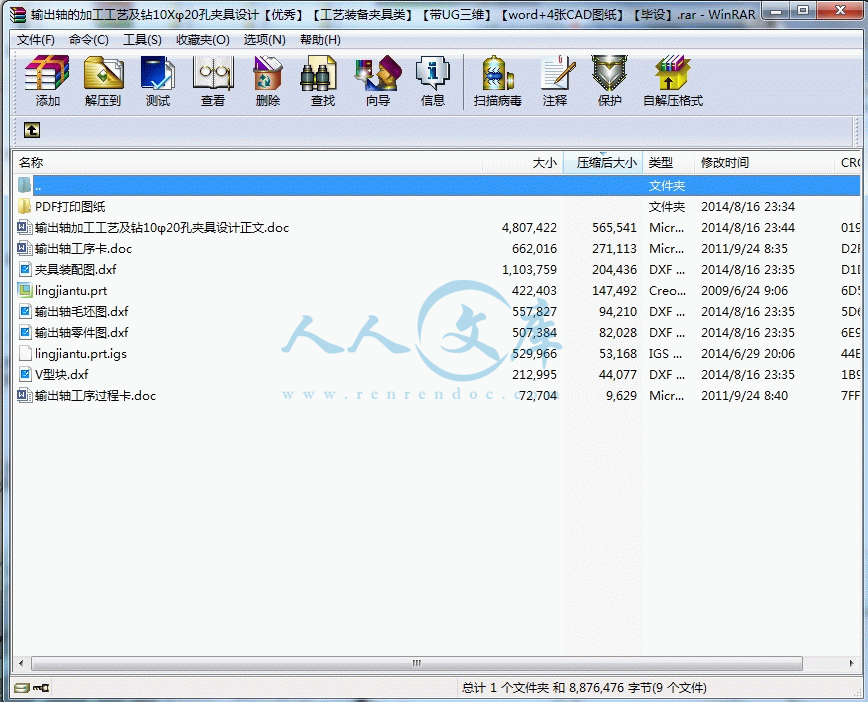Click the status bar total size text
Screen dimensions: 868x702
coord(584,688)
